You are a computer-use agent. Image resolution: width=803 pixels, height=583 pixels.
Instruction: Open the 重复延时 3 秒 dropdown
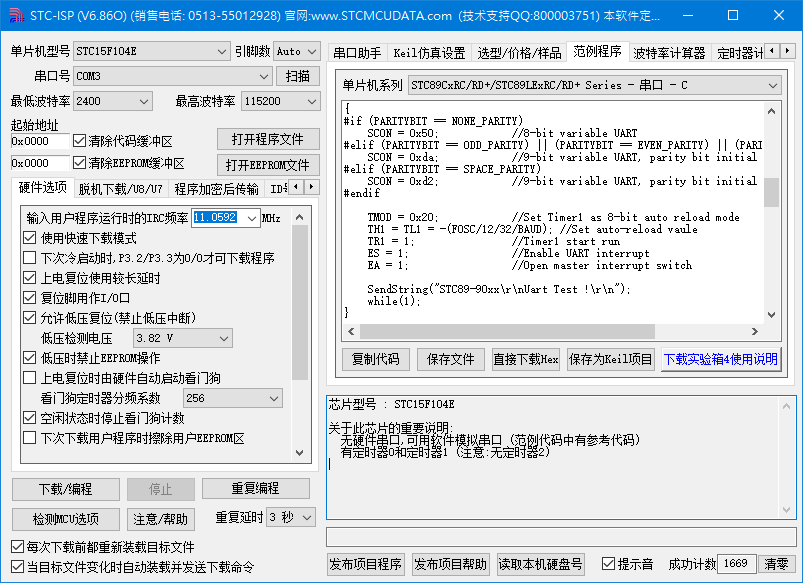click(x=290, y=517)
